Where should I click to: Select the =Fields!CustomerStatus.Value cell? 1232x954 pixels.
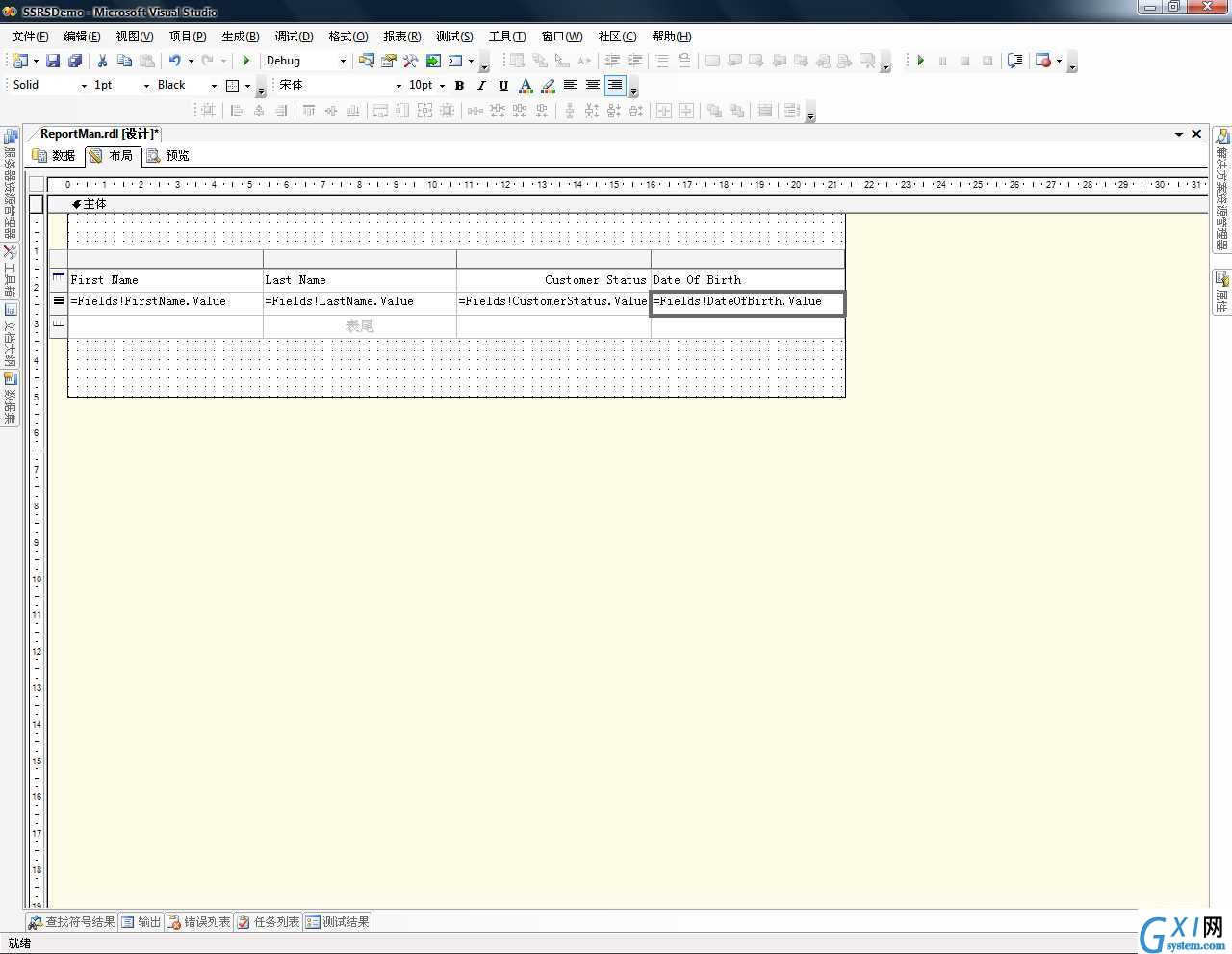(x=553, y=302)
